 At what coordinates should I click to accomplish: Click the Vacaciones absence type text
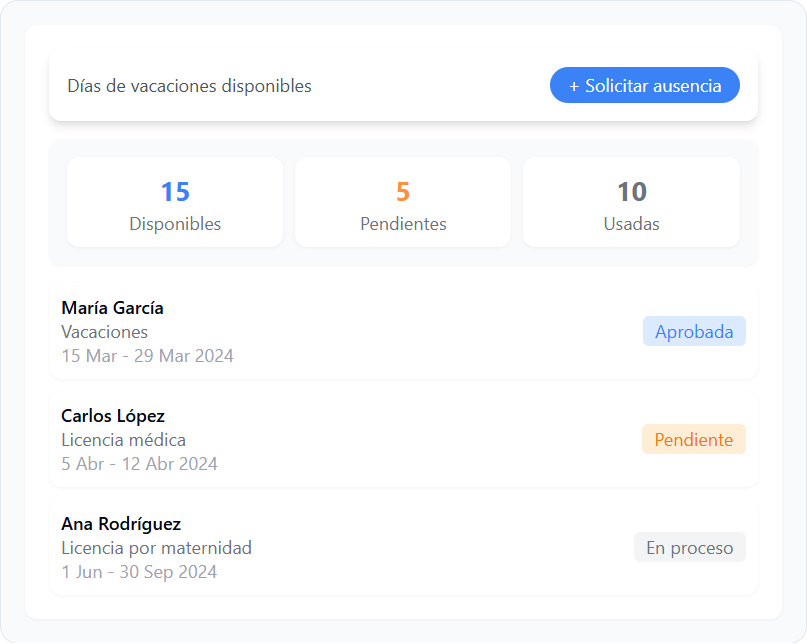[x=104, y=332]
